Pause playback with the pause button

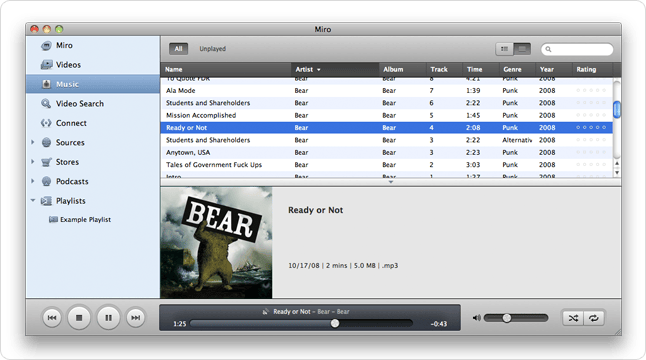click(x=108, y=318)
